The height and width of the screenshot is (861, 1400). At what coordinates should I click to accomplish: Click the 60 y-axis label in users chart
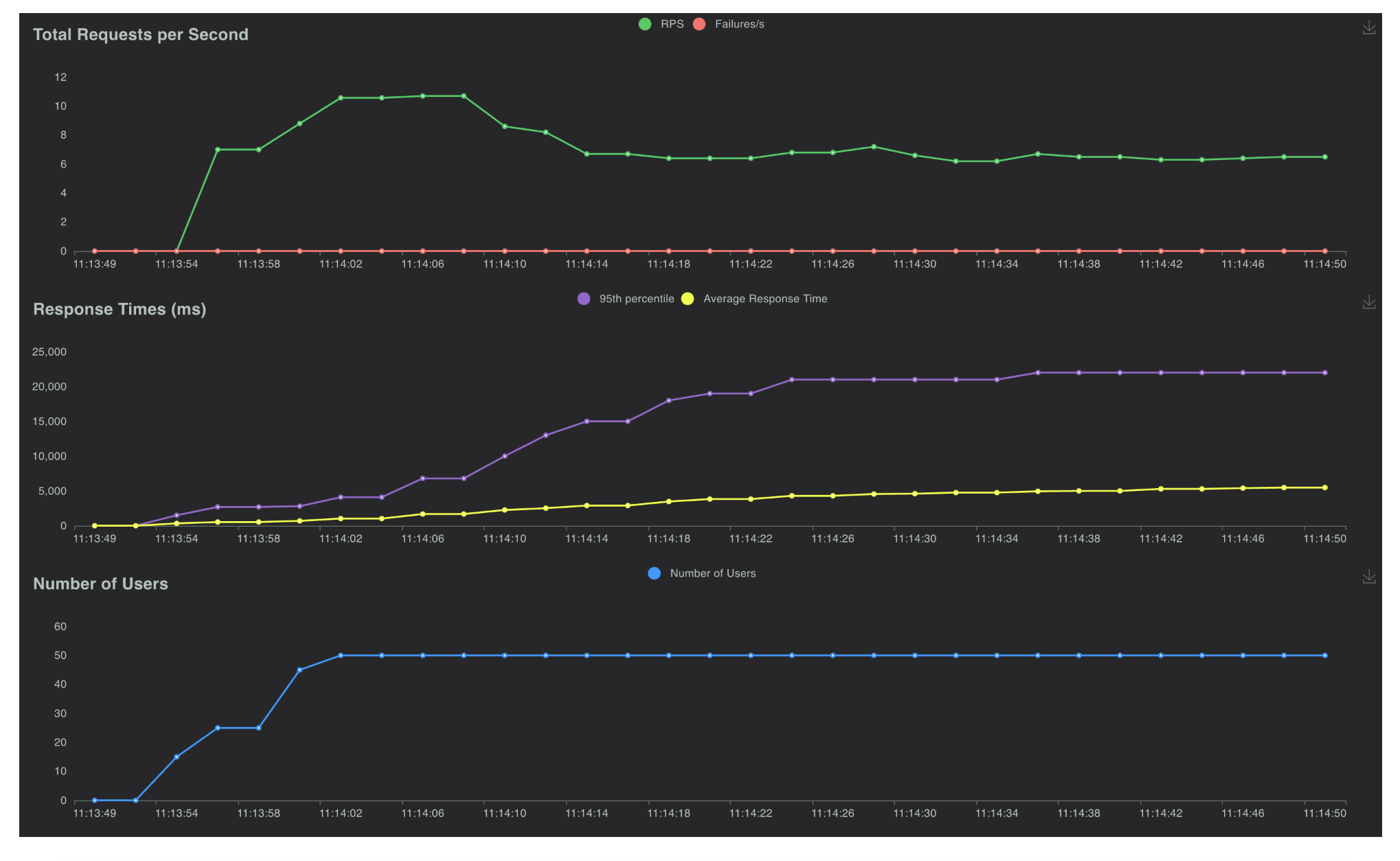pos(60,626)
